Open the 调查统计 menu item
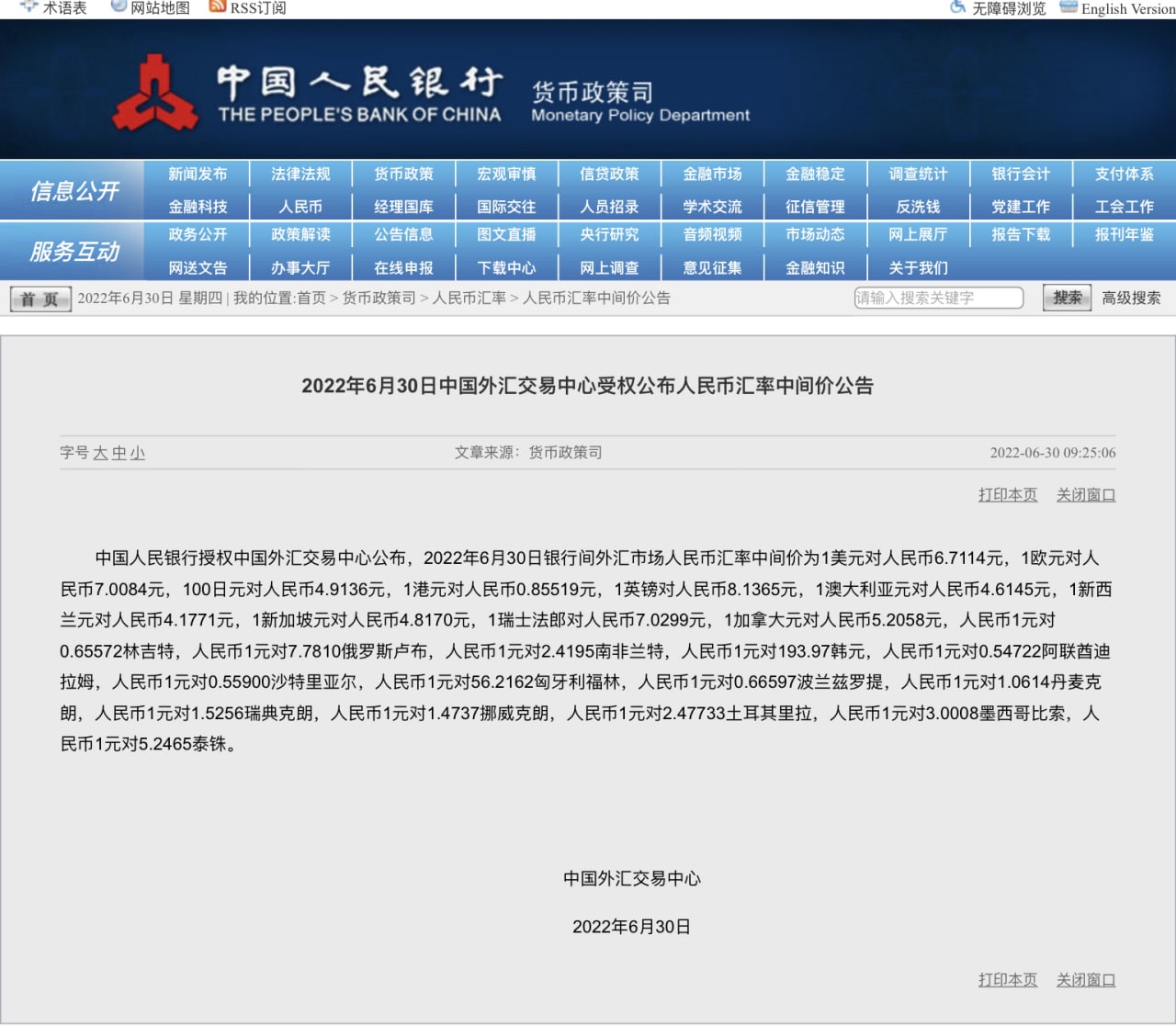 [x=918, y=174]
